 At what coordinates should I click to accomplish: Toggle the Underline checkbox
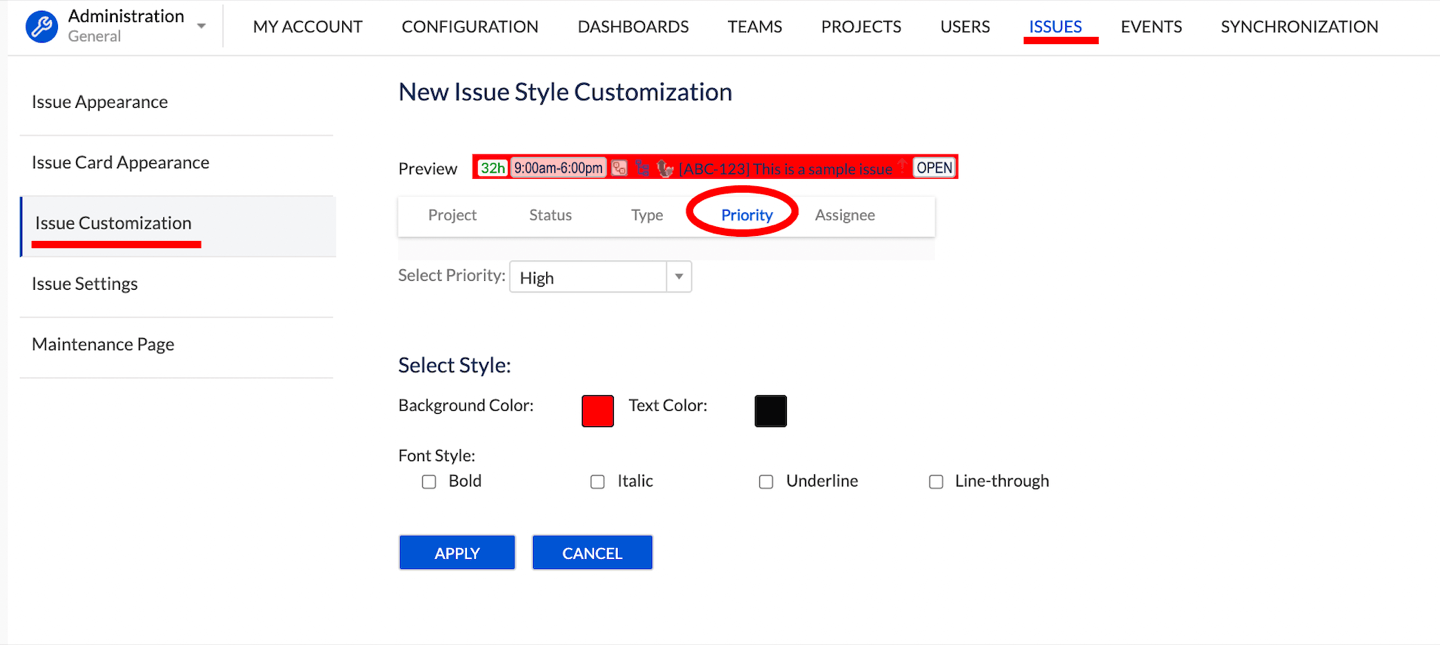coord(766,482)
